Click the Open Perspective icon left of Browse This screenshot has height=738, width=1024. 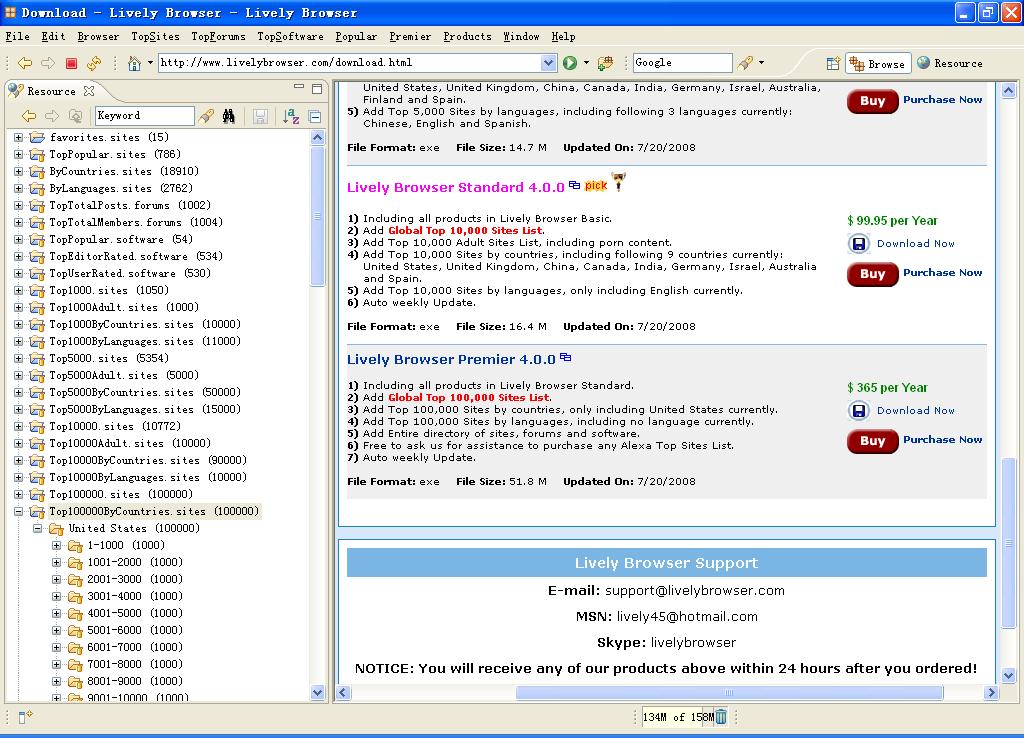(x=833, y=63)
